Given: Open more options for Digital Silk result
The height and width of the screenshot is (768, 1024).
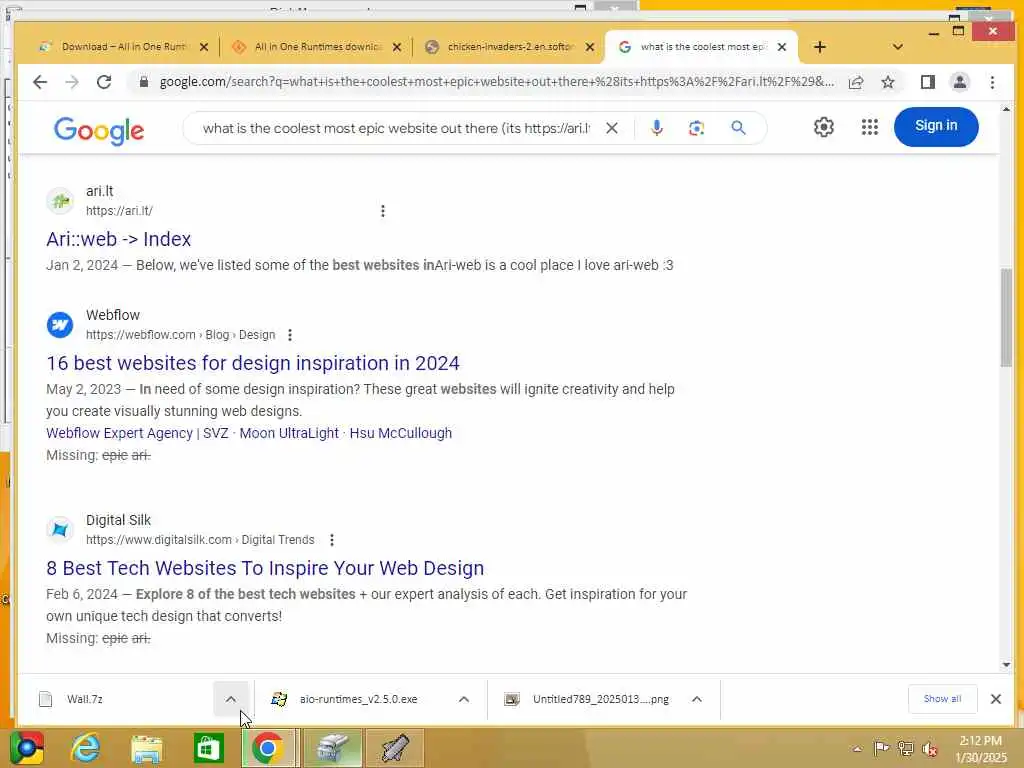Looking at the screenshot, I should tap(332, 540).
